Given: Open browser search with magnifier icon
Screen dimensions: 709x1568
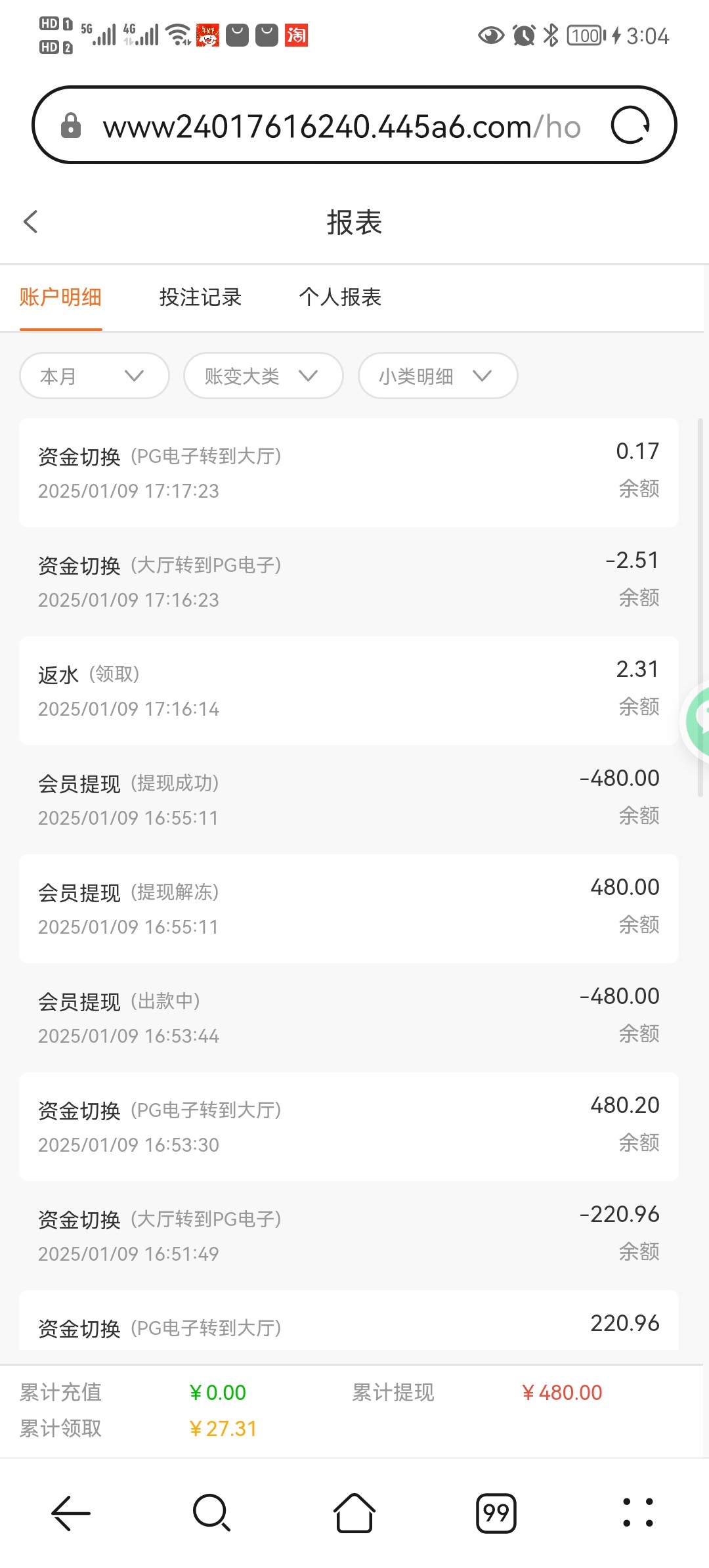Looking at the screenshot, I should coord(211,1513).
